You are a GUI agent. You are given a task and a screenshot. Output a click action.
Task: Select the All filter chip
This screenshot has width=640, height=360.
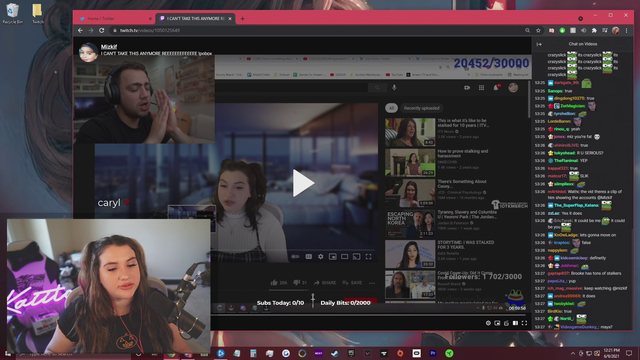[391, 108]
